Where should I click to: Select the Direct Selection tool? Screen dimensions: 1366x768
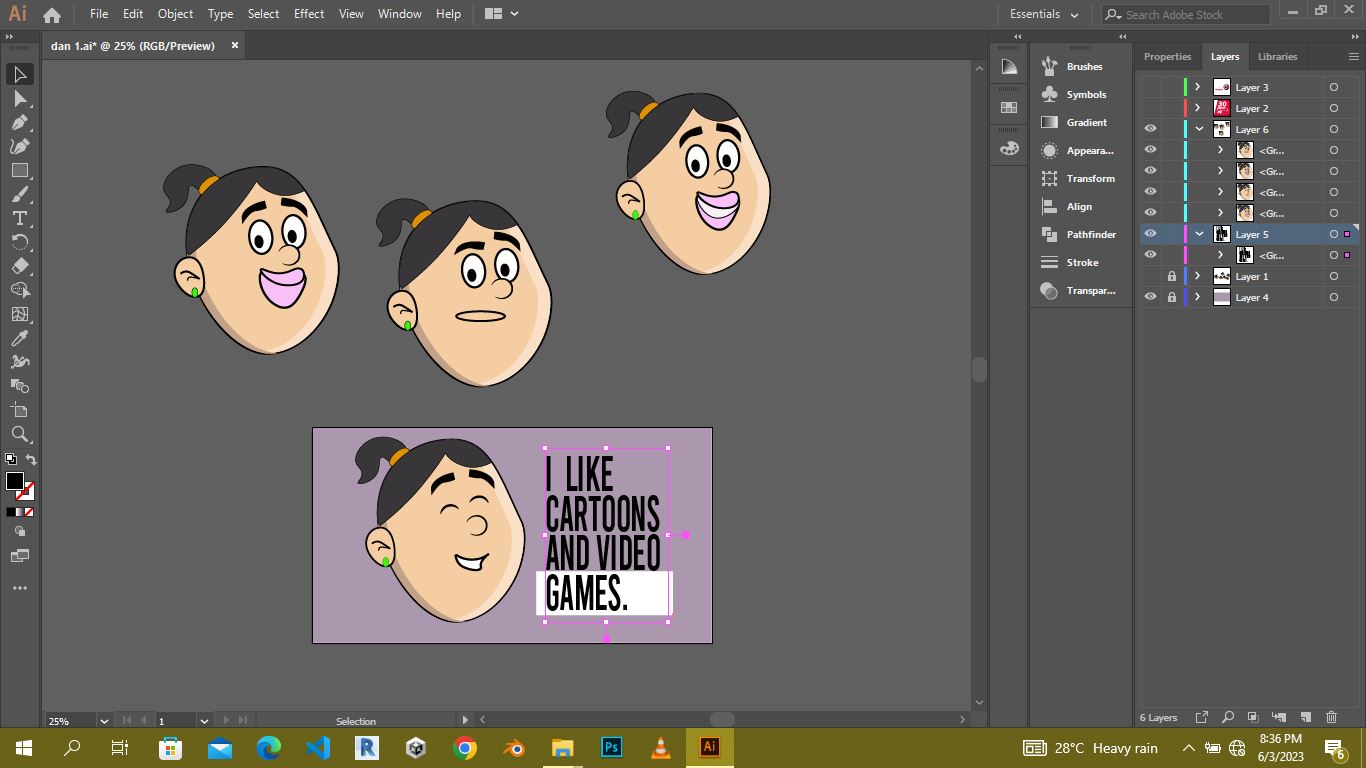(19, 98)
